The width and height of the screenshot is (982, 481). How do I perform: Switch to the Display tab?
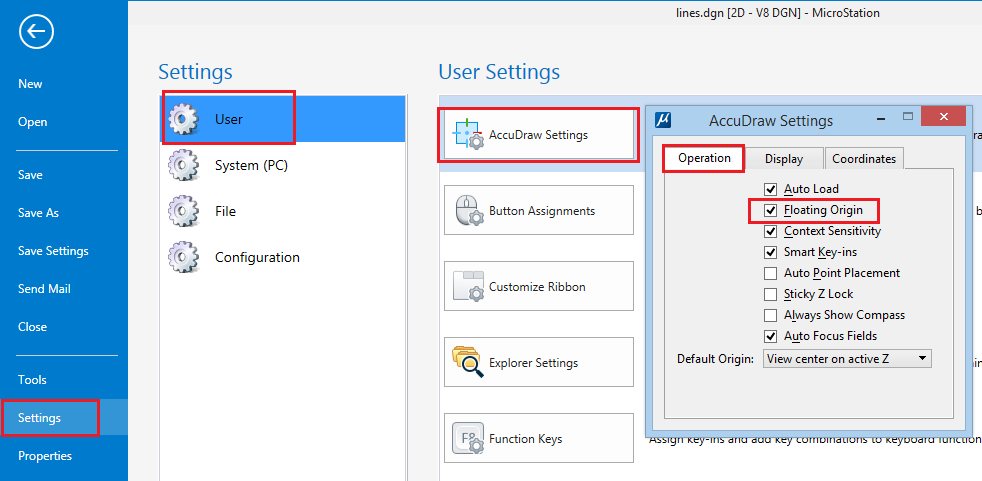click(x=783, y=159)
